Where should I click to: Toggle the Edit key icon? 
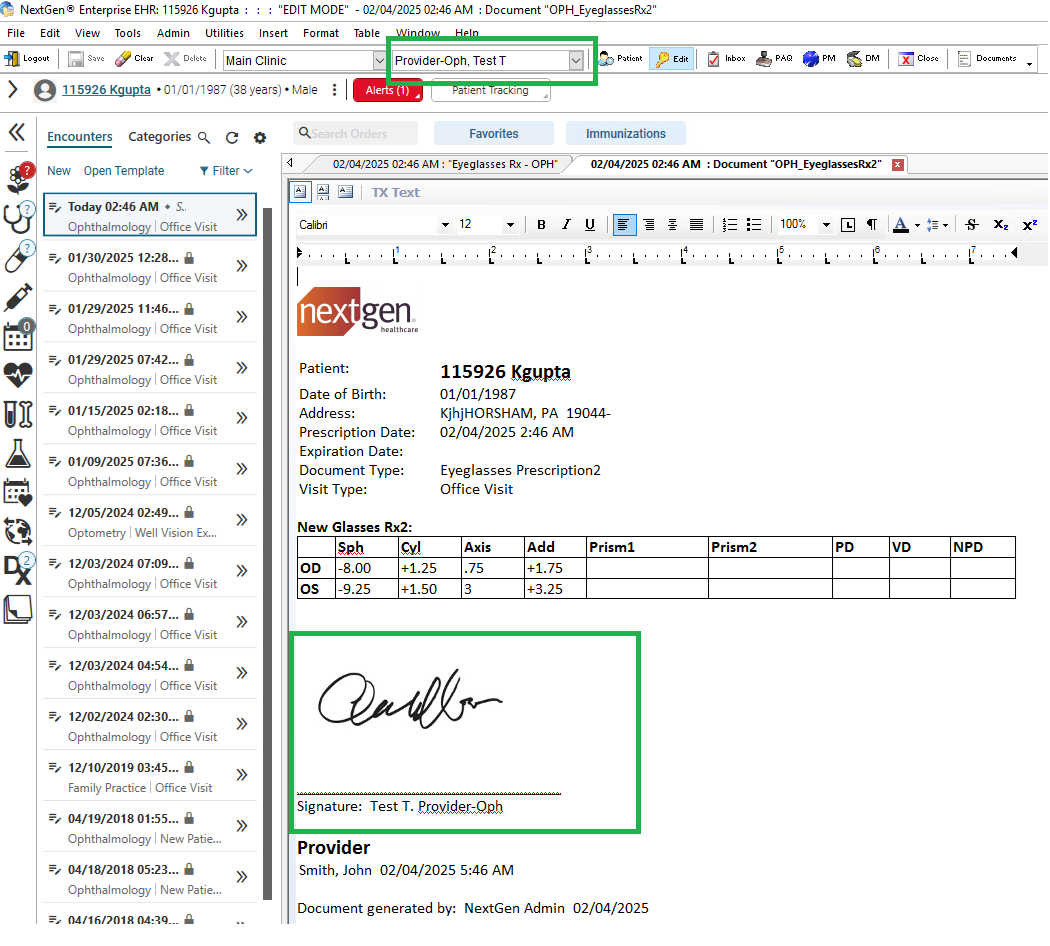click(x=672, y=59)
